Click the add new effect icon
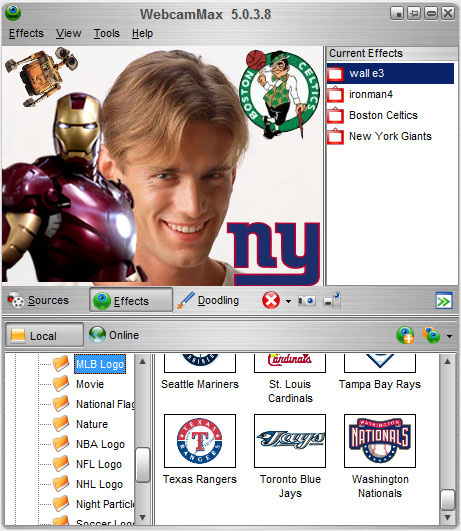This screenshot has width=461, height=531. [405, 335]
